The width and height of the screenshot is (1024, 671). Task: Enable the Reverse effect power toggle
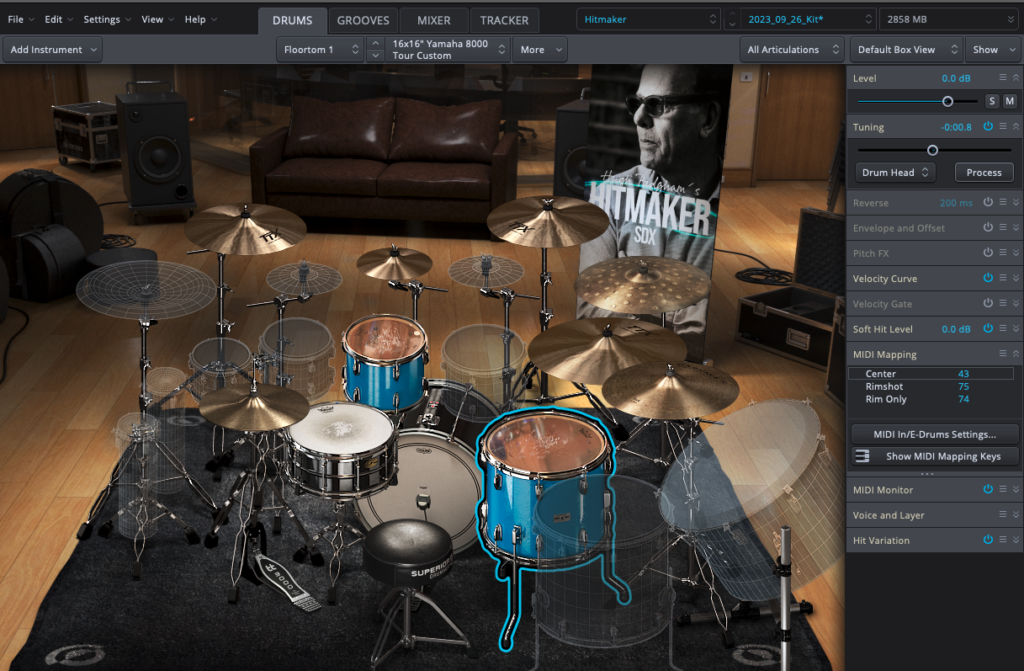click(987, 202)
